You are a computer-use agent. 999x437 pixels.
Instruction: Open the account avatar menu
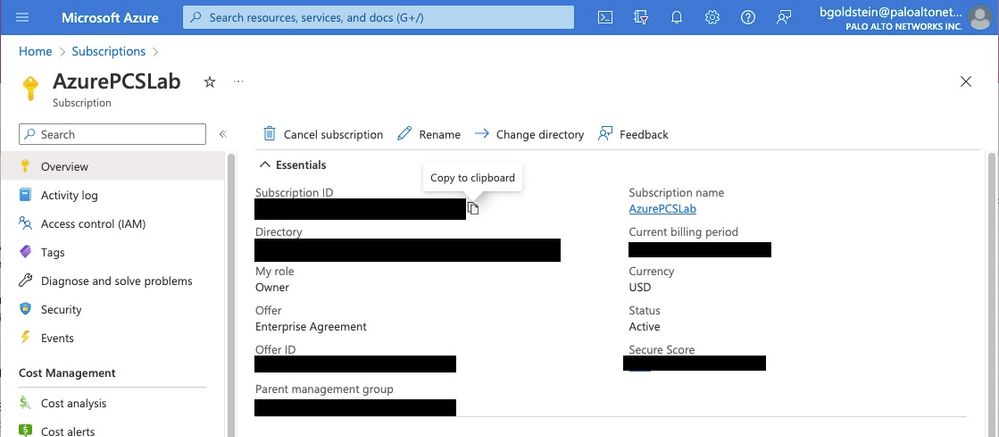pos(980,17)
